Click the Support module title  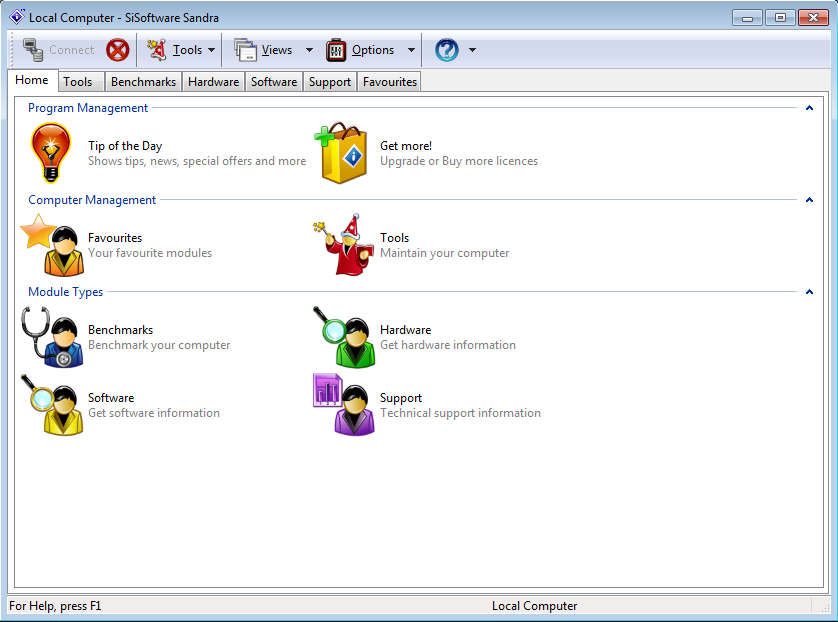tap(401, 398)
